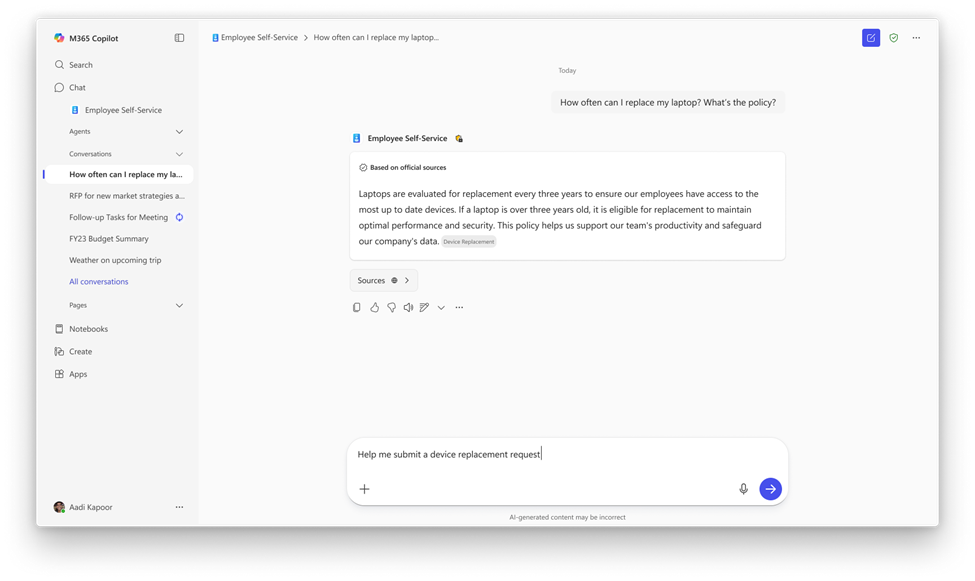975x581 pixels.
Task: Open 'FY23 Budget Summary' conversation
Action: [109, 239]
